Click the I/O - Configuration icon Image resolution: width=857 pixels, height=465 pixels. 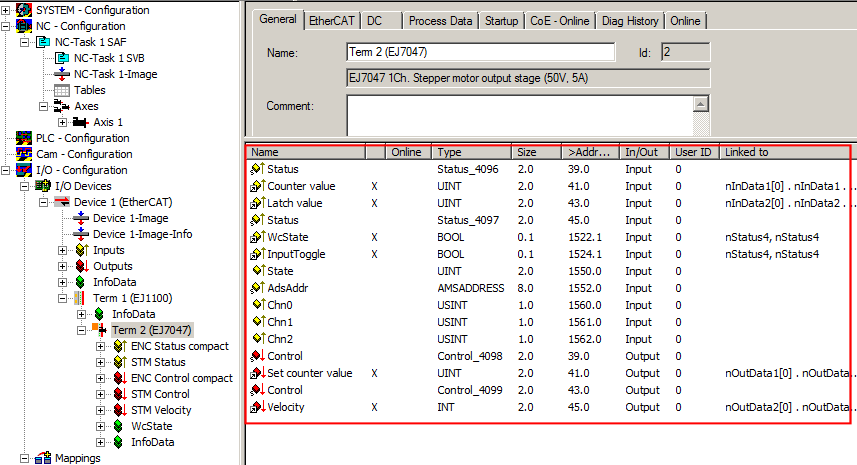pyautogui.click(x=24, y=170)
